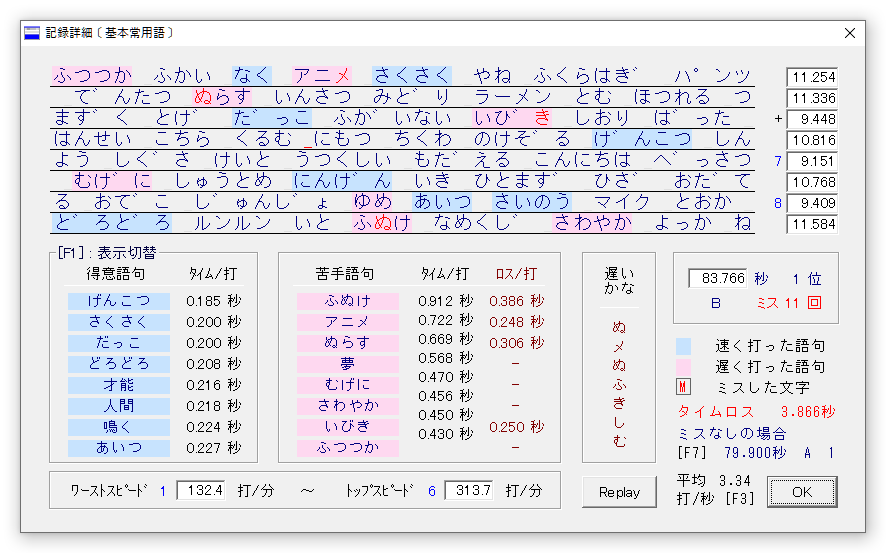
Task: Click the 11.336 time field
Action: click(812, 98)
